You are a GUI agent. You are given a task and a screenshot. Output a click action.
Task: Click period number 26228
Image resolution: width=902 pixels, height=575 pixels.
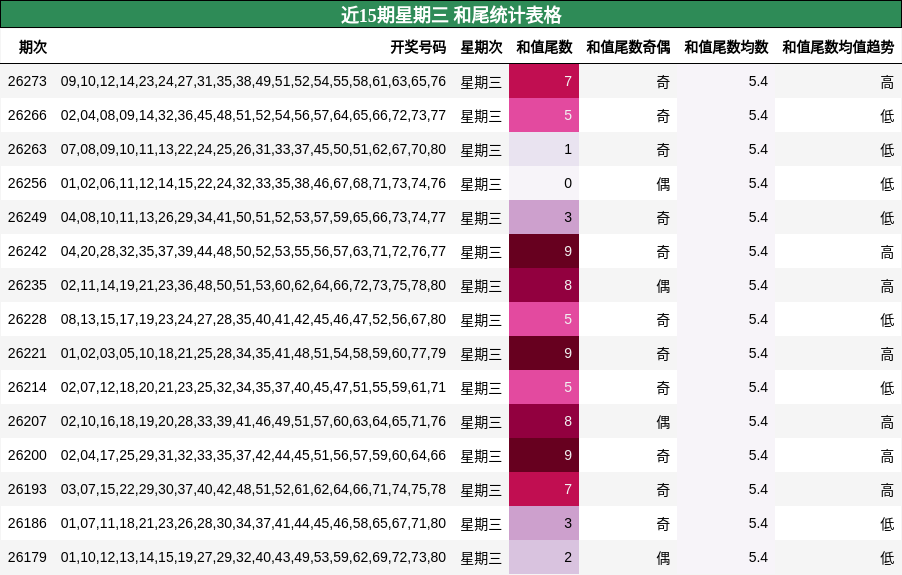point(27,319)
